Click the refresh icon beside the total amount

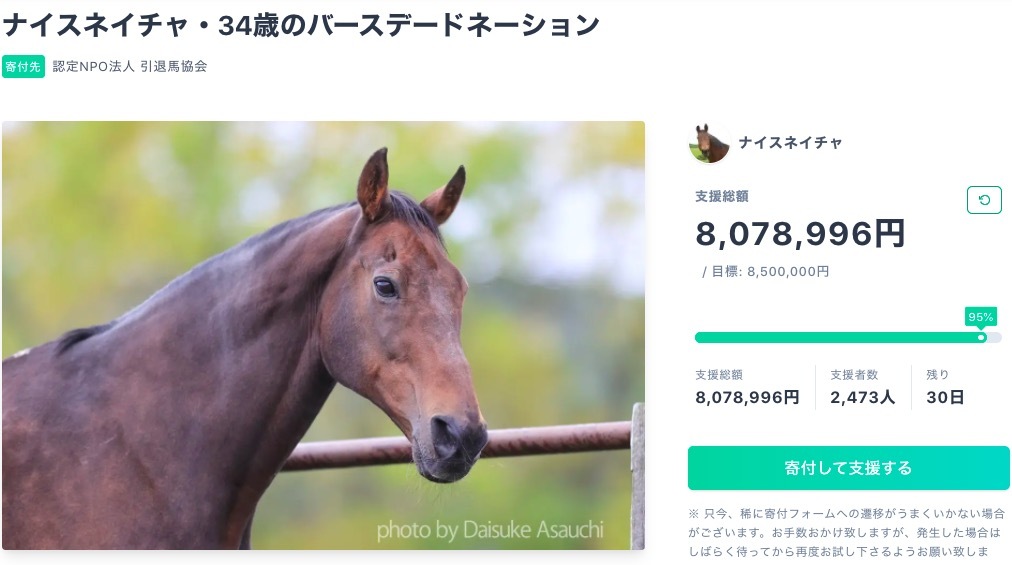pos(984,200)
